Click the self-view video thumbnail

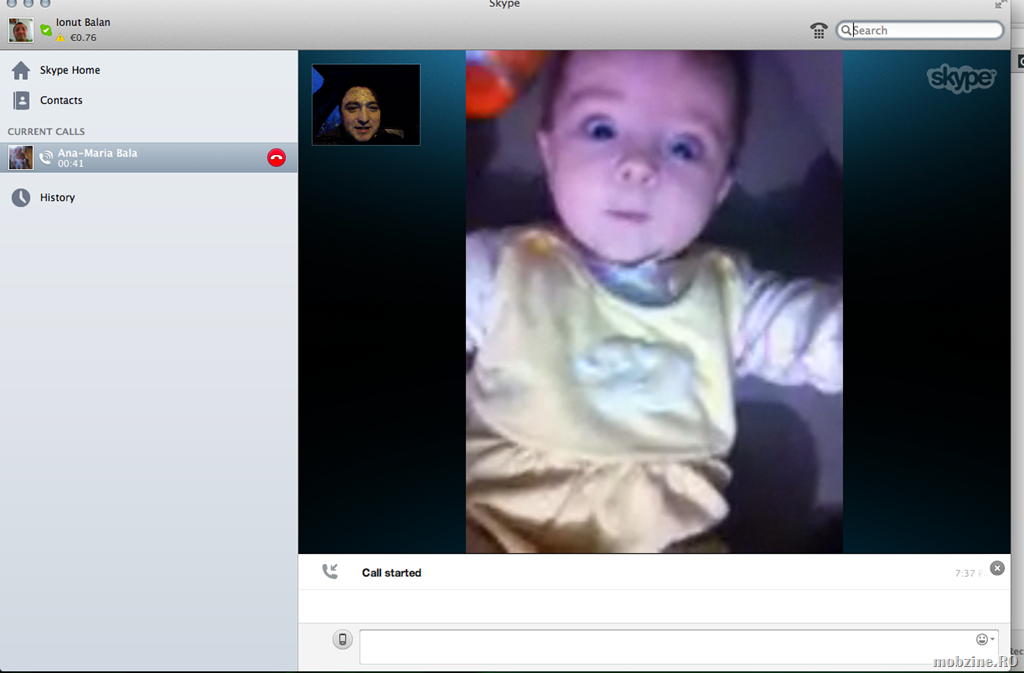pyautogui.click(x=366, y=104)
